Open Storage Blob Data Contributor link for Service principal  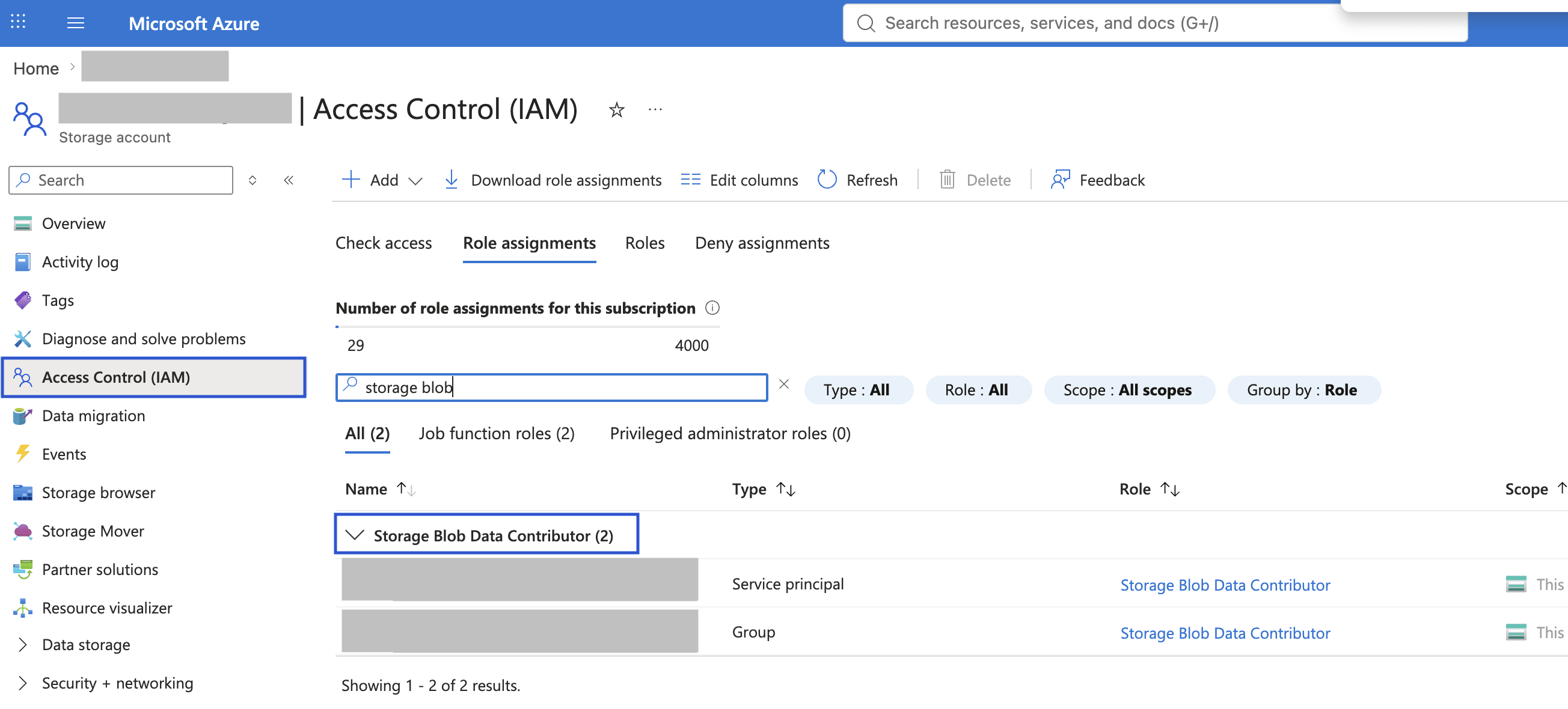1225,585
